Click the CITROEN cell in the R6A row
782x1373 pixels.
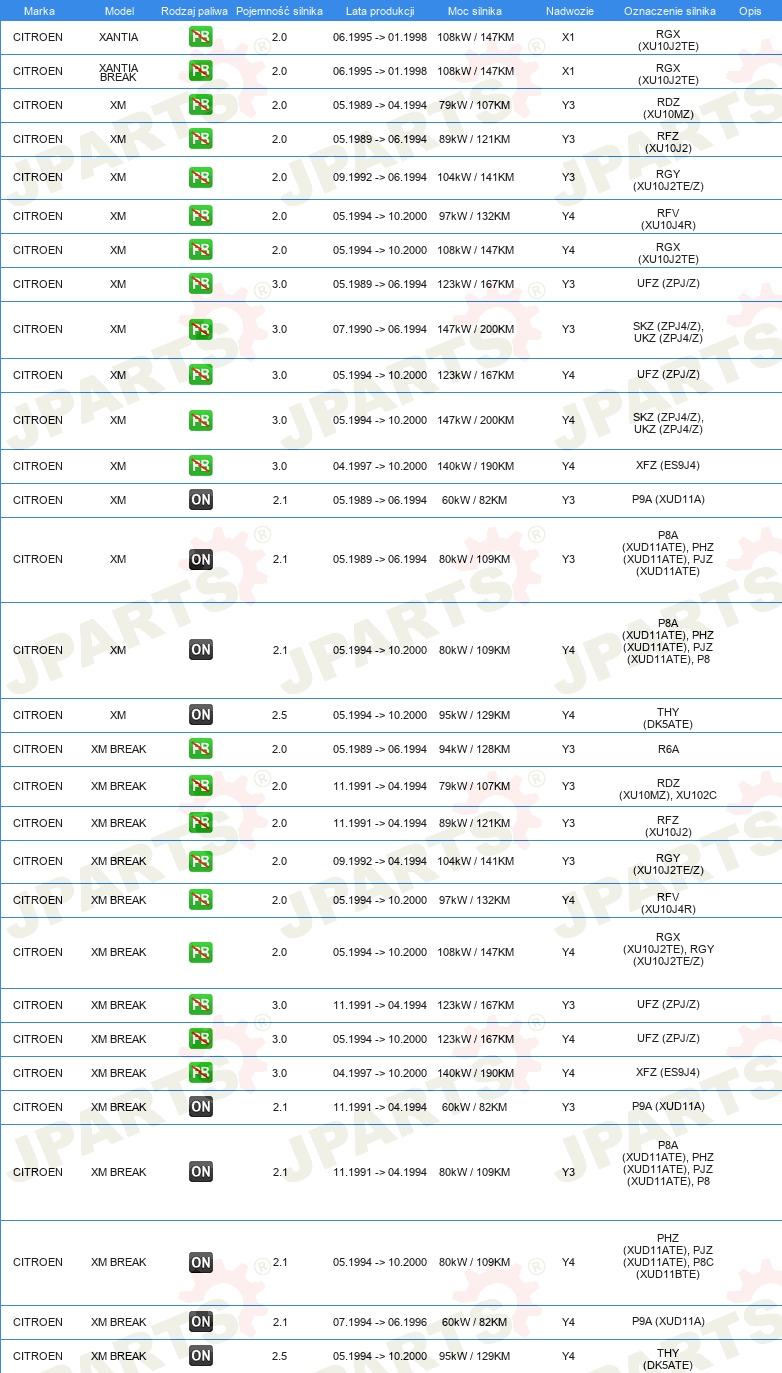(x=38, y=749)
